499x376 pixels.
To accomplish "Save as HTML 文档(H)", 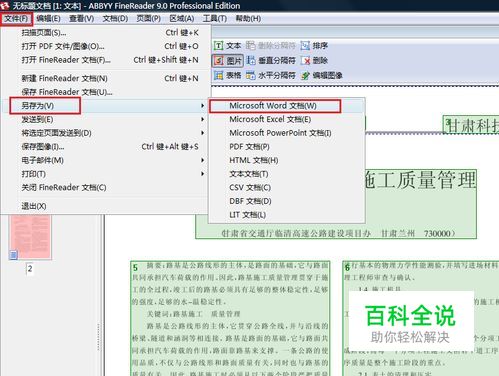I will click(287, 160).
